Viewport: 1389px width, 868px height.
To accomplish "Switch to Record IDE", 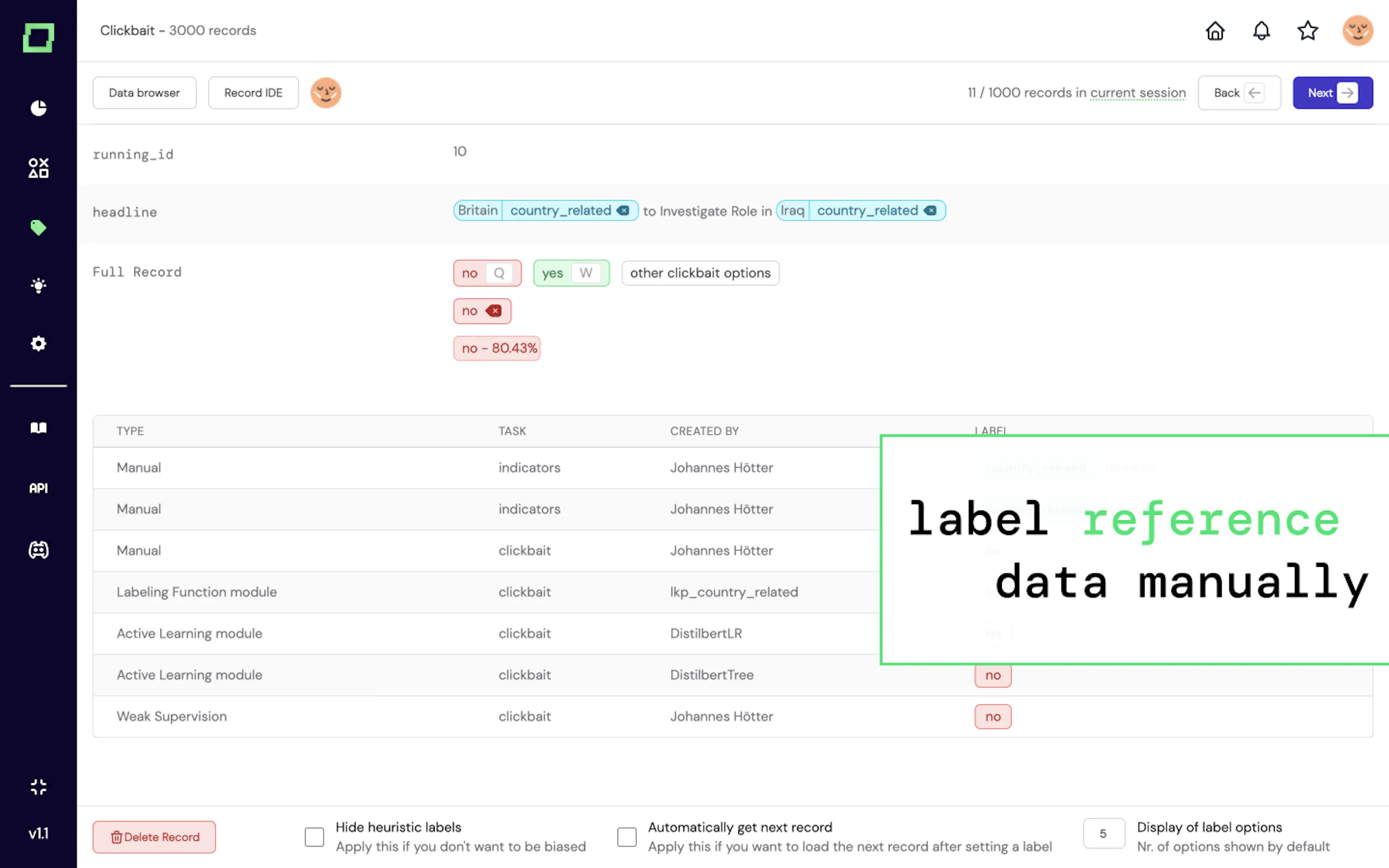I will point(253,93).
